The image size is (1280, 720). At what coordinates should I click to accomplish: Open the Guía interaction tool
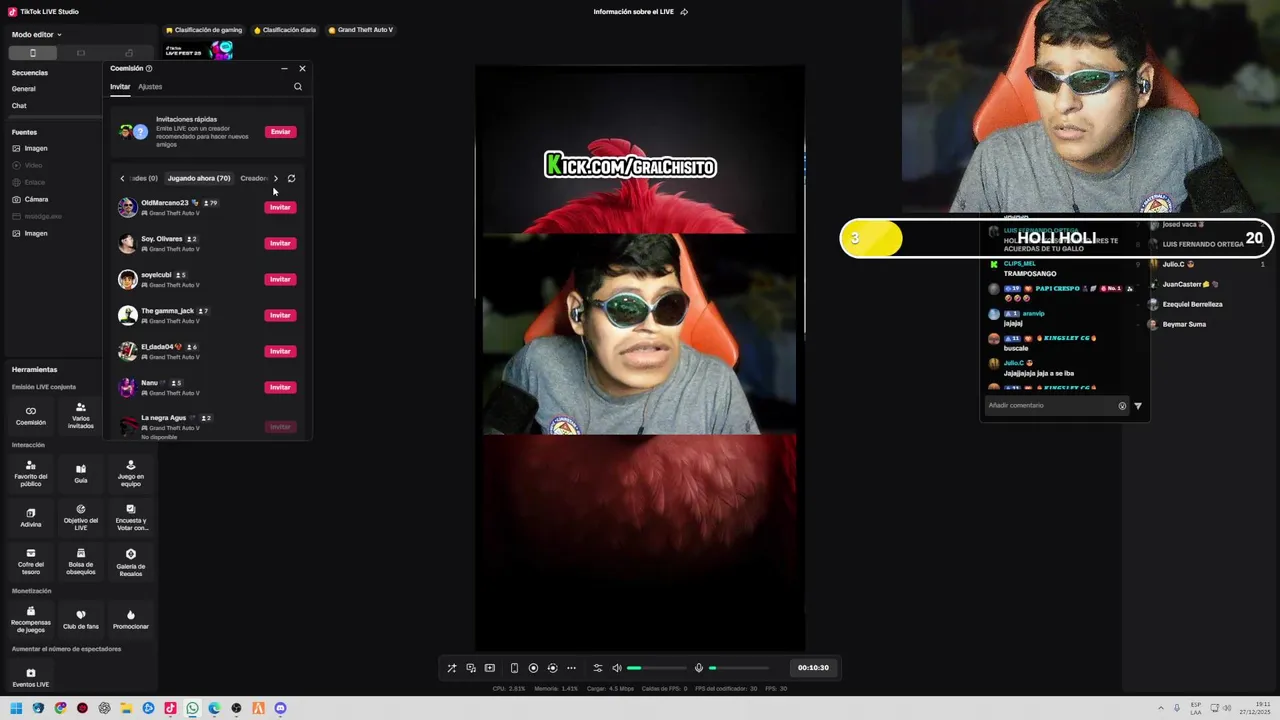[80, 473]
